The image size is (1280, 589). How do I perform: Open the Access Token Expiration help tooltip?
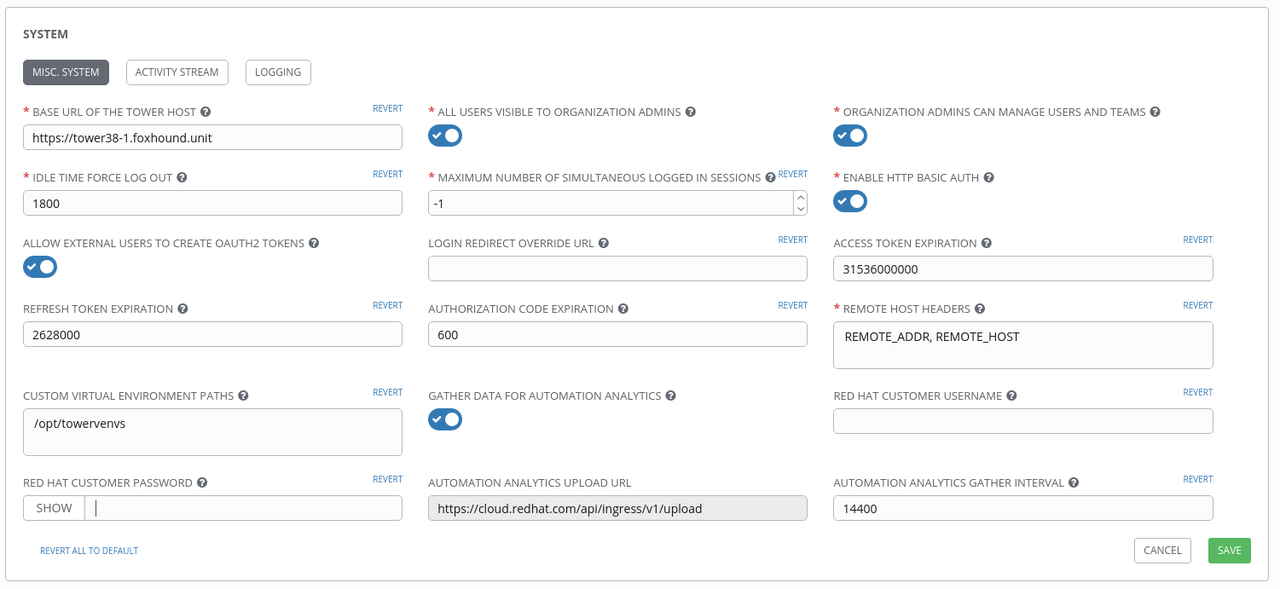point(987,242)
